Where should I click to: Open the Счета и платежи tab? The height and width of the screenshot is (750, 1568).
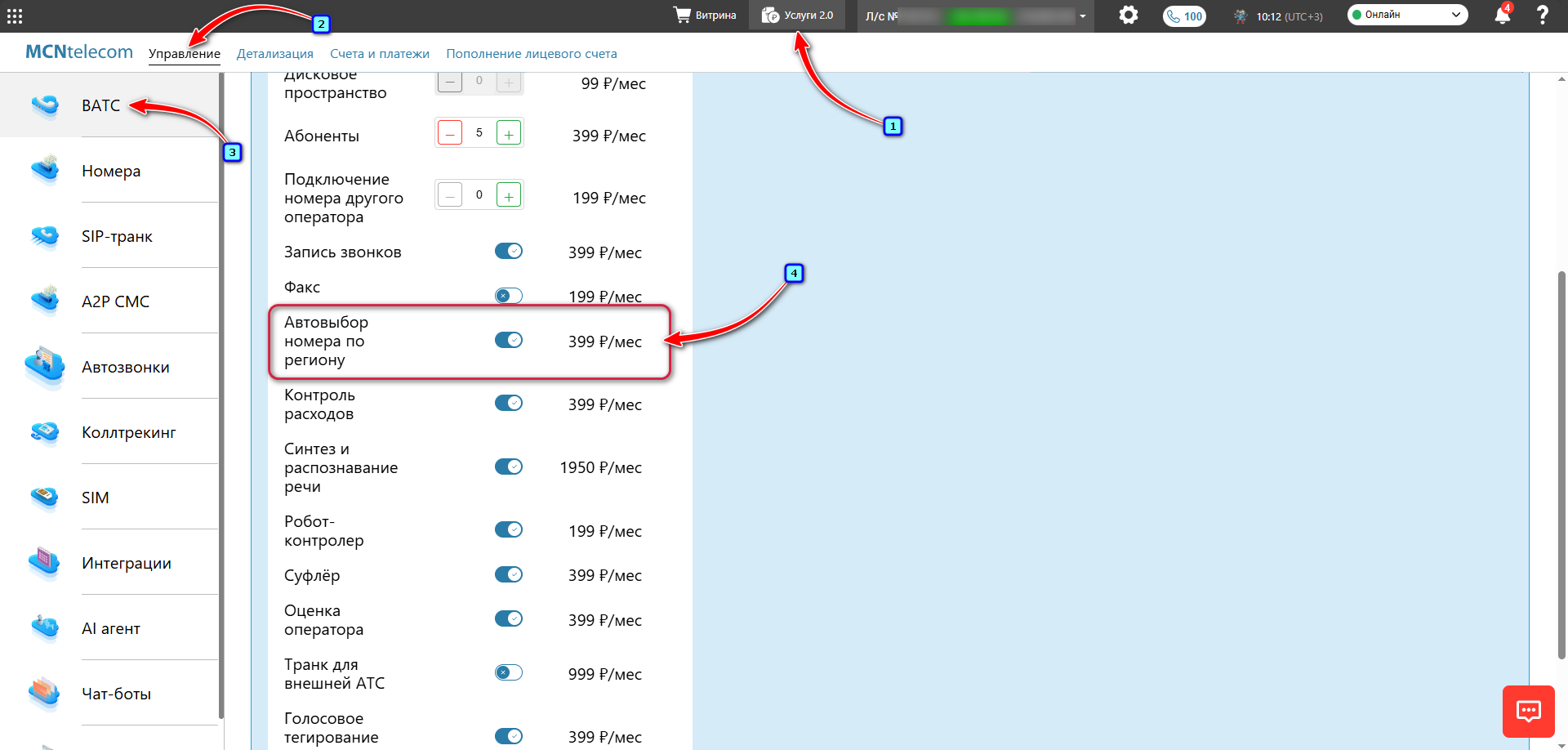point(379,54)
